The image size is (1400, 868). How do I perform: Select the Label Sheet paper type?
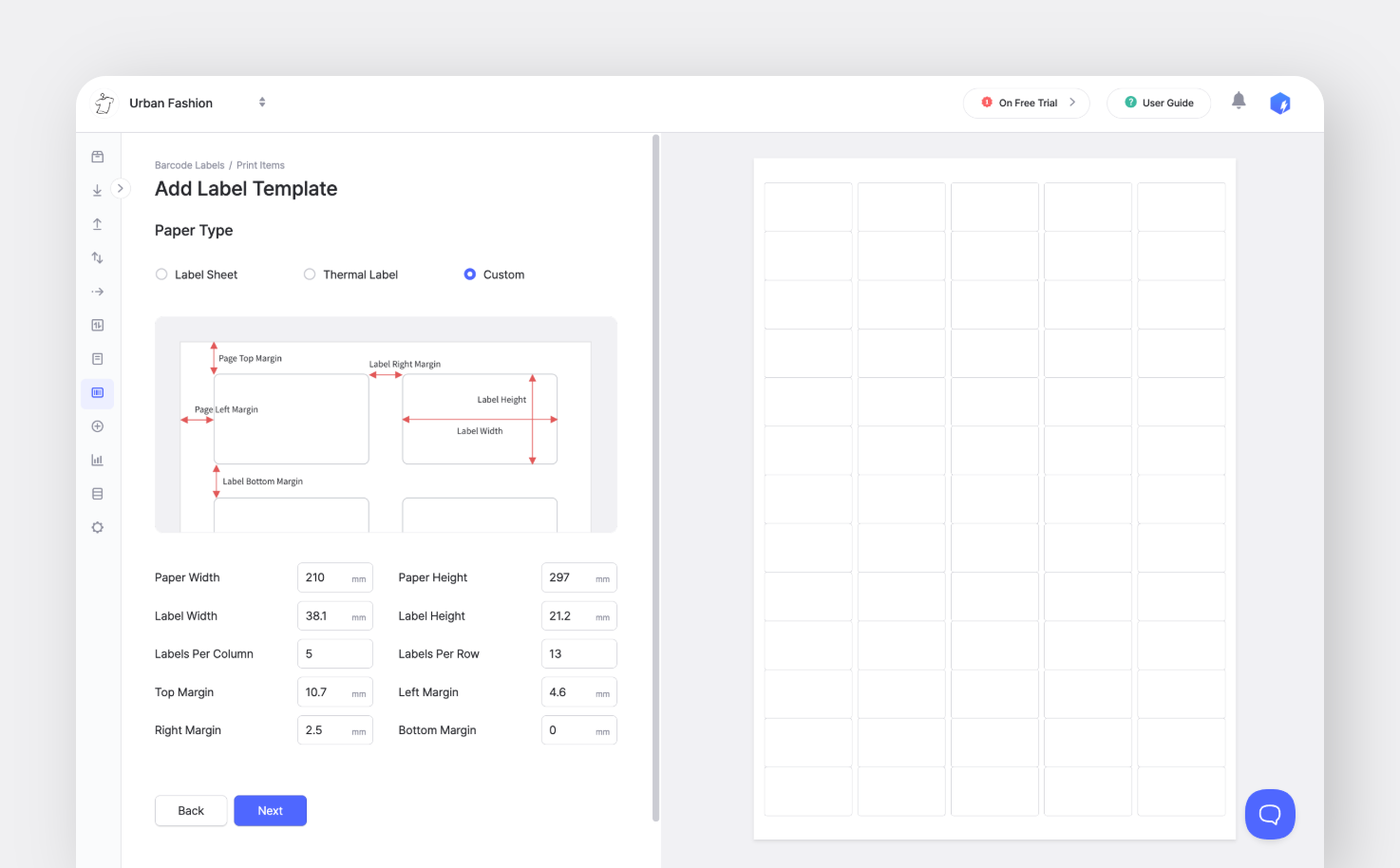[x=161, y=274]
